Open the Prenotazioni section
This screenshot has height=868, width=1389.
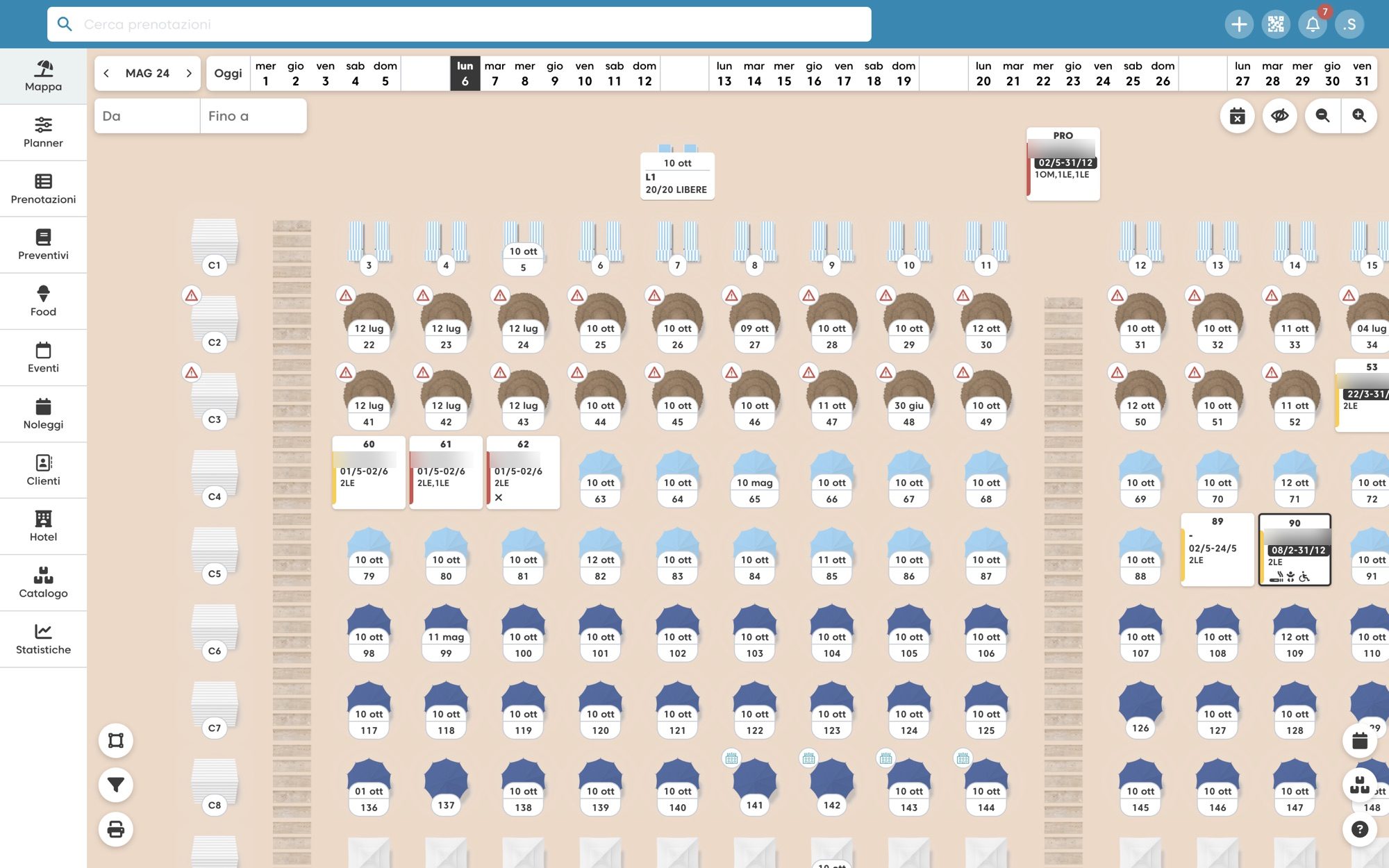43,189
